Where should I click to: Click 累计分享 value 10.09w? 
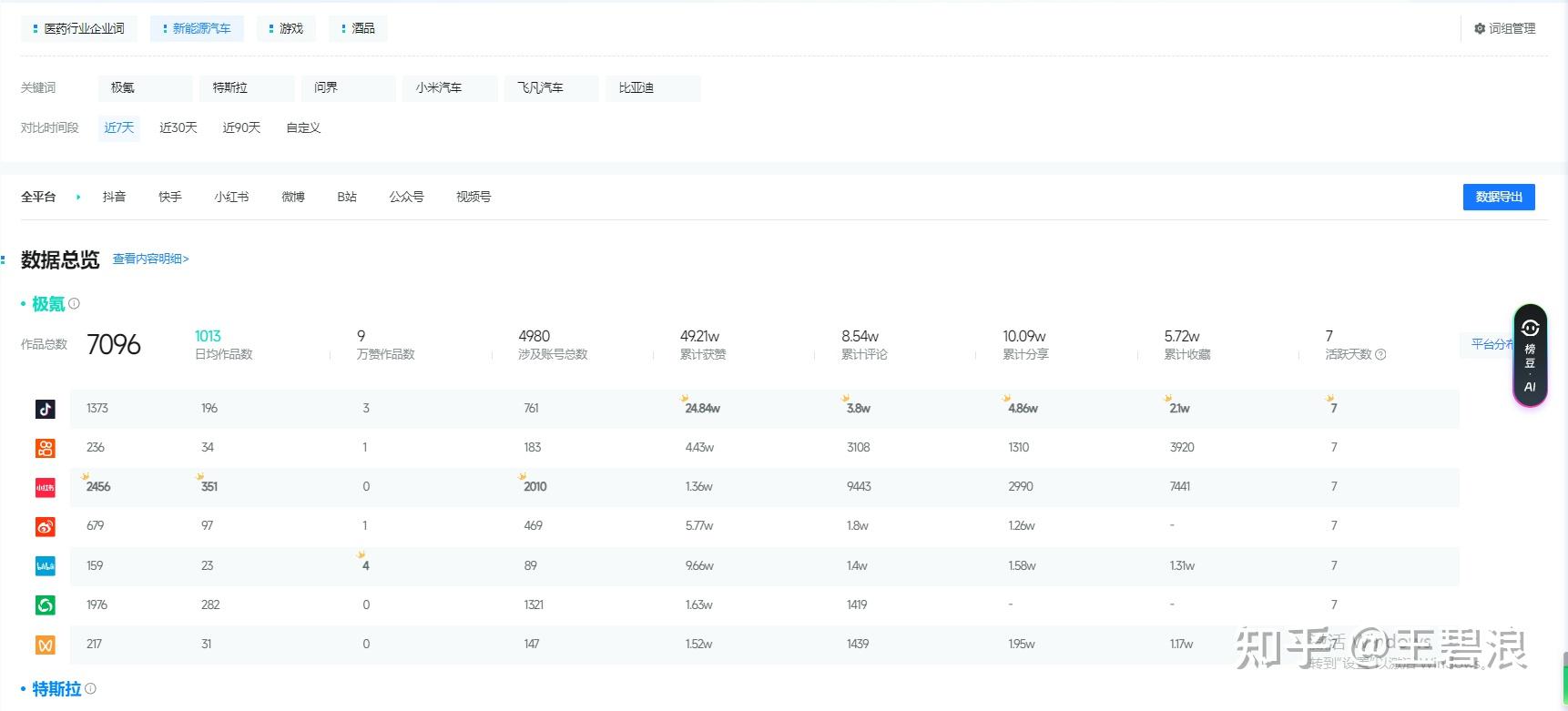(1024, 336)
